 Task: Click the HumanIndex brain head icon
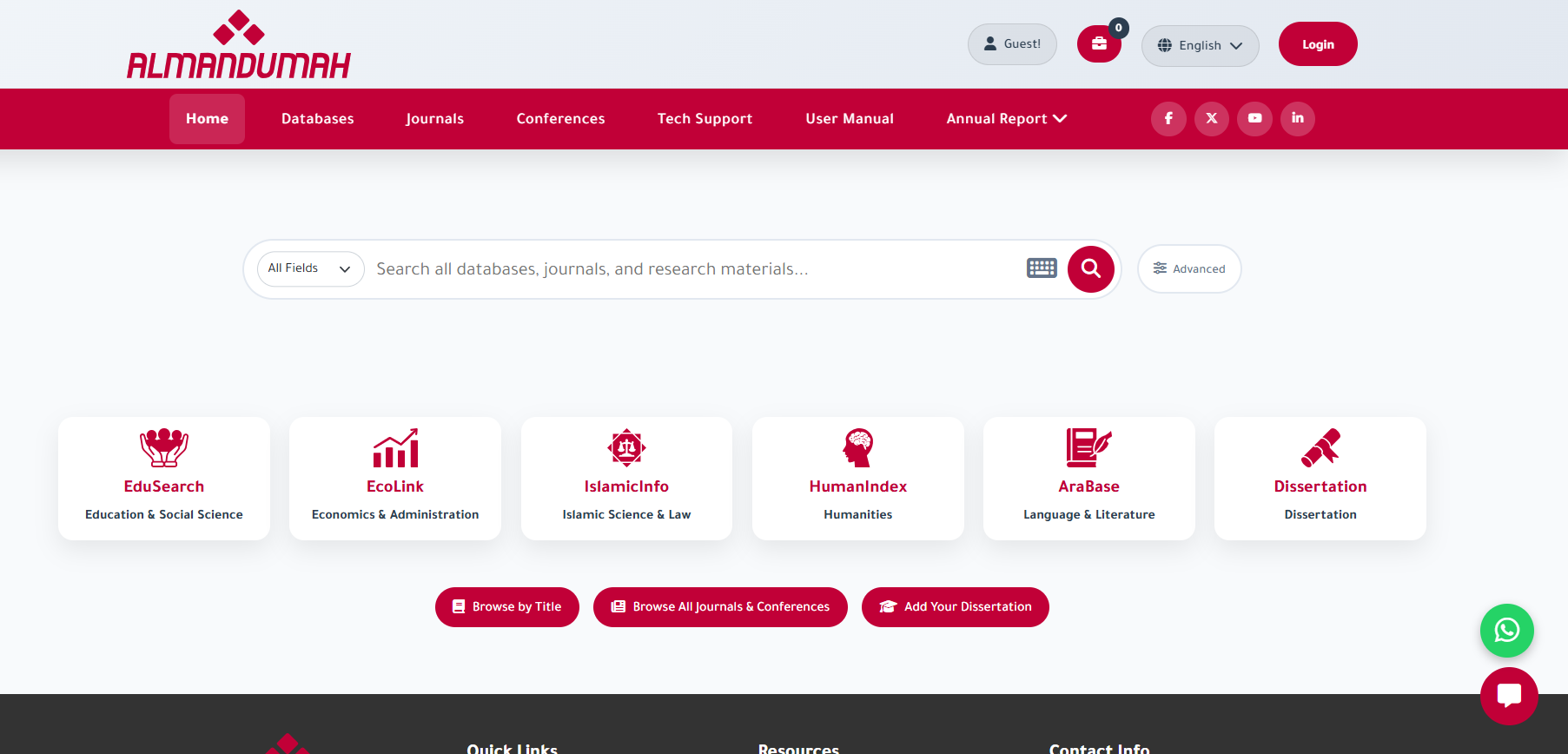(x=858, y=448)
